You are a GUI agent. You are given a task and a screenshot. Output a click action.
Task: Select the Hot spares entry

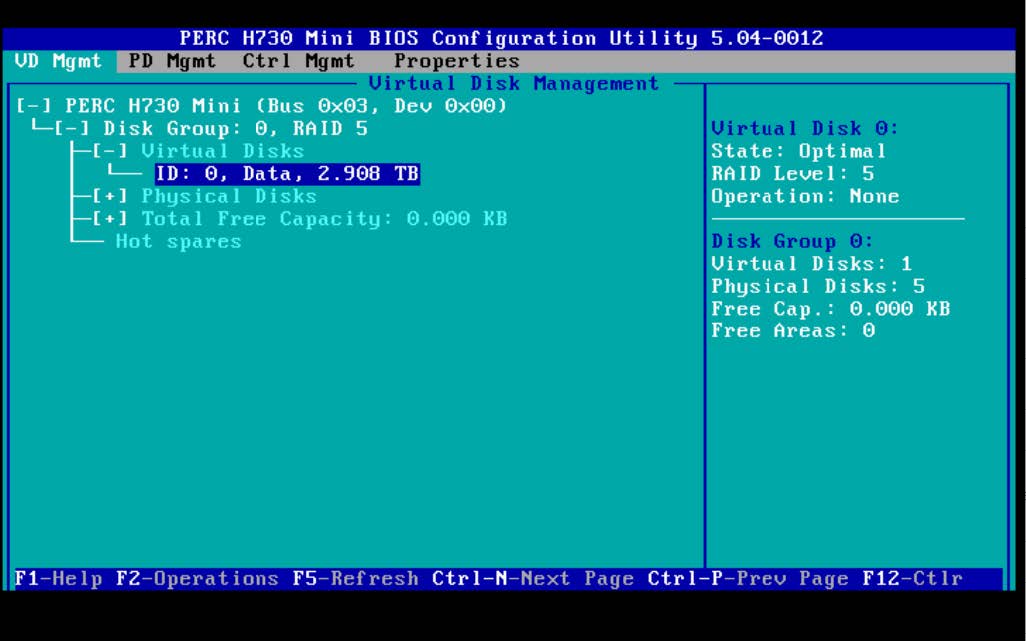pyautogui.click(x=179, y=242)
